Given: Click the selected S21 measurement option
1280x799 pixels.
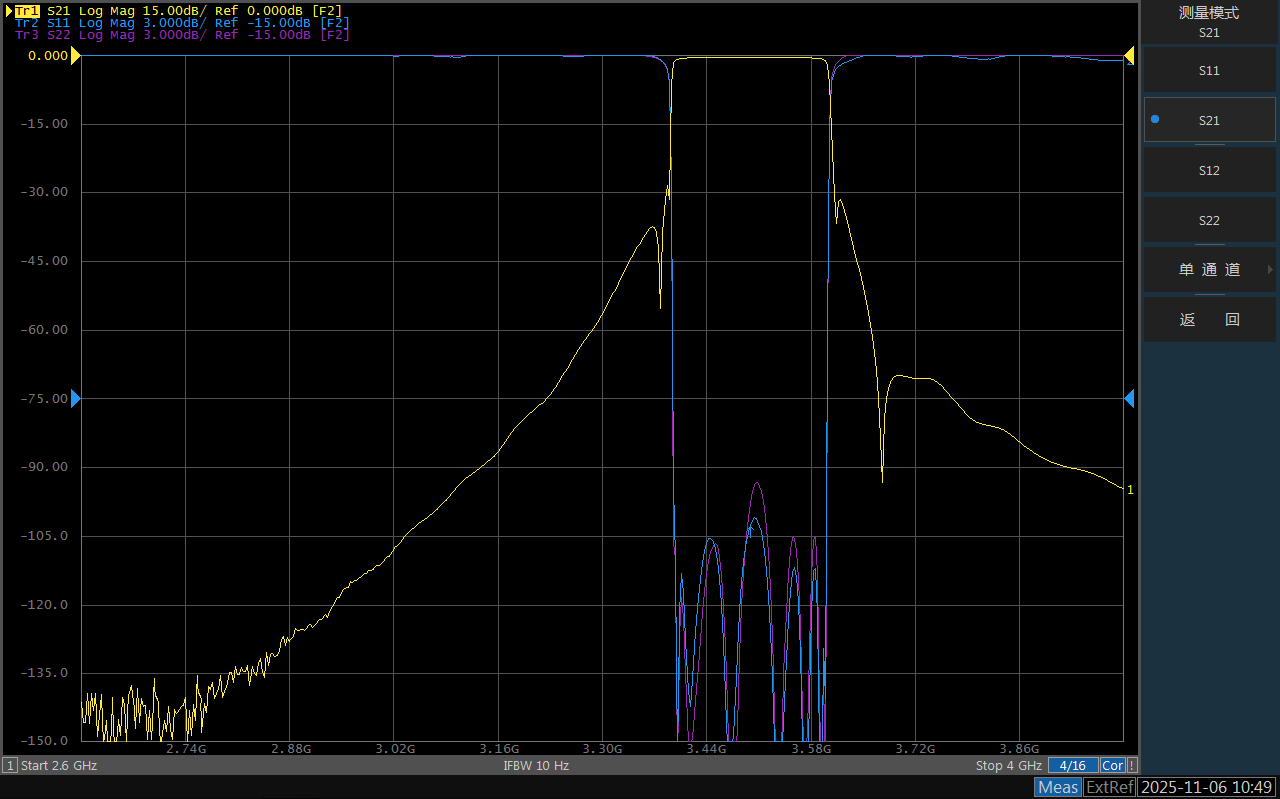Looking at the screenshot, I should click(1209, 120).
